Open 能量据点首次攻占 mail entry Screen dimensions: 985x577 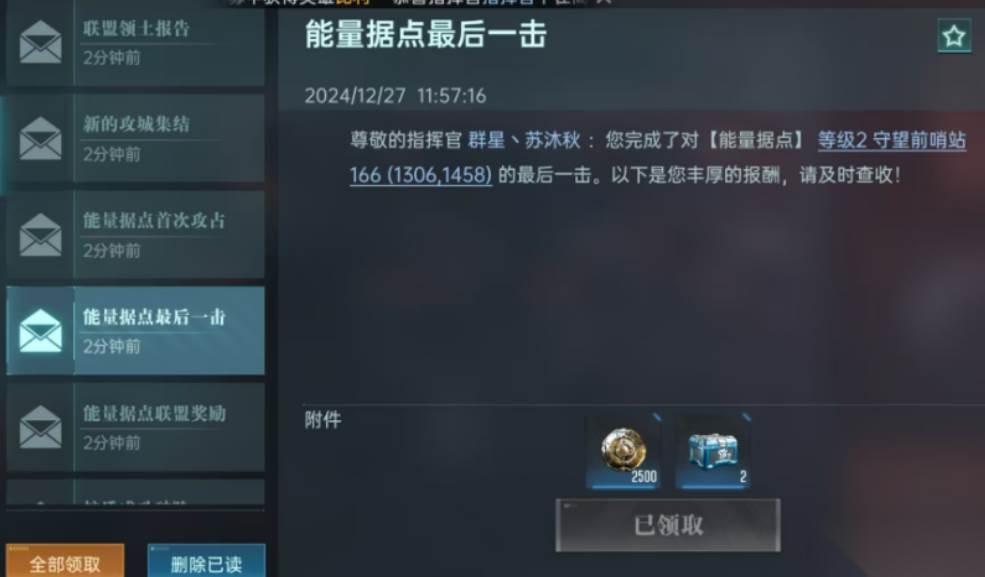click(x=135, y=235)
